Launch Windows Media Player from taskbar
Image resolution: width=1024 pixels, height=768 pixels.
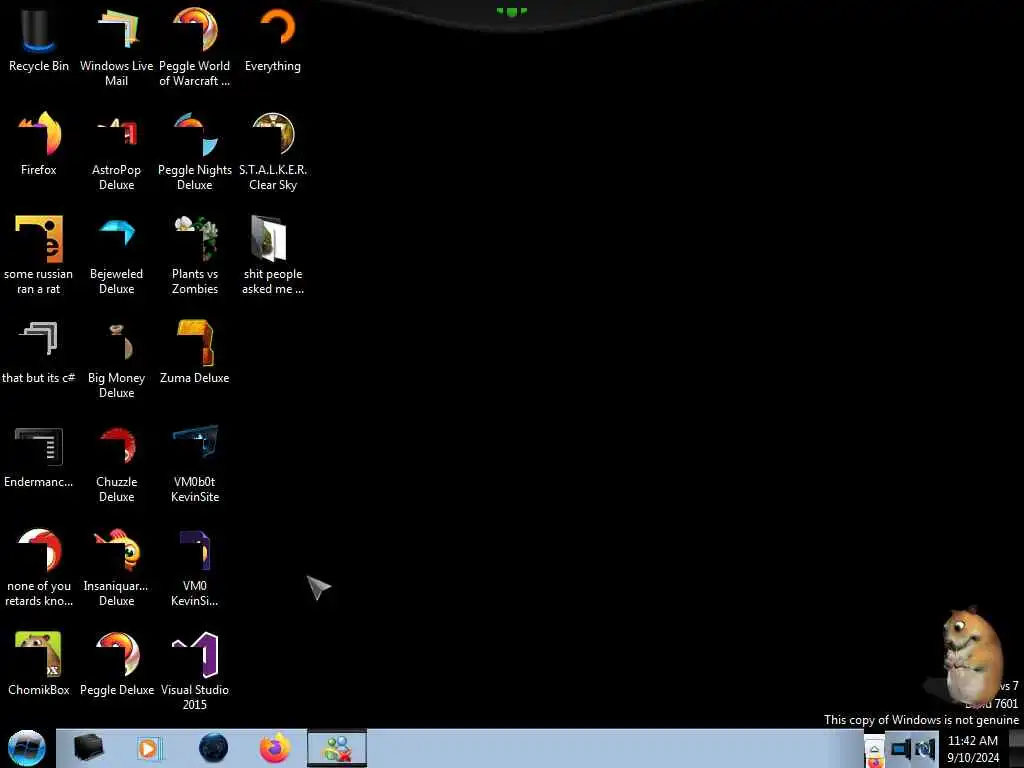coord(150,748)
